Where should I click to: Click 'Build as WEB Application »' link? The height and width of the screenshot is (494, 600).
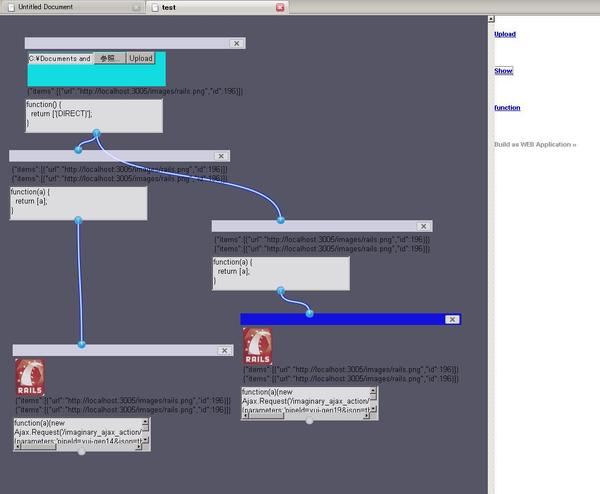(x=535, y=144)
